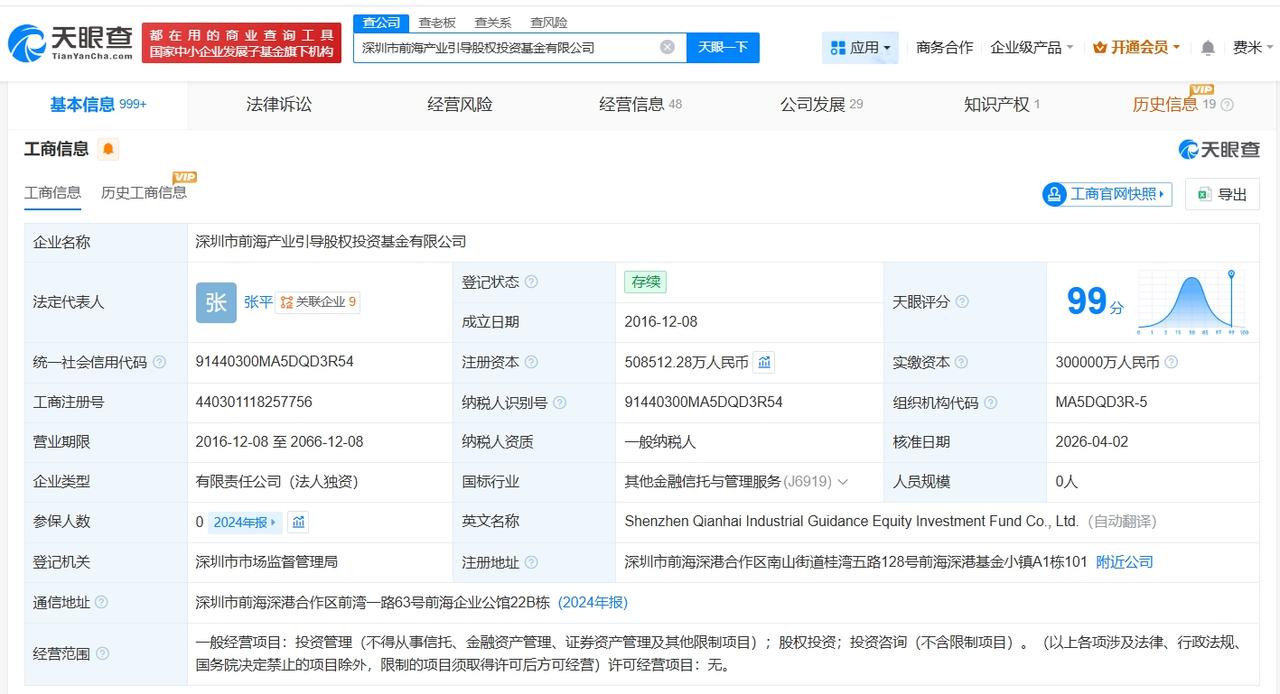Viewport: 1280px width, 694px height.
Task: Click the registration number 440301118257756
Action: (x=254, y=402)
